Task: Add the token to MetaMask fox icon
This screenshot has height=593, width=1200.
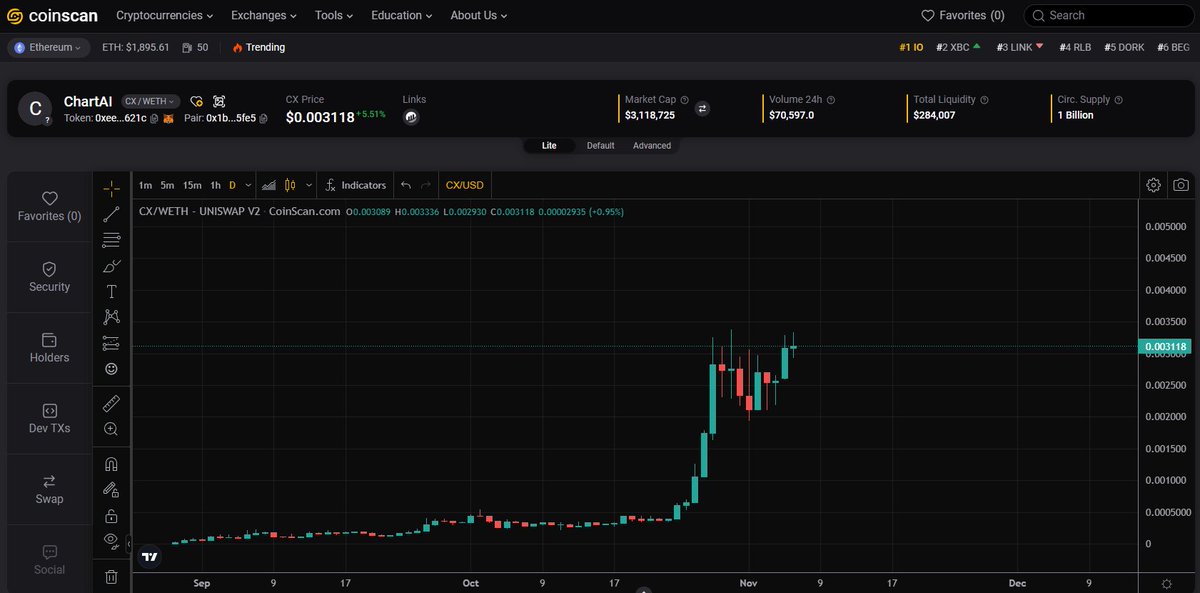Action: [x=169, y=118]
